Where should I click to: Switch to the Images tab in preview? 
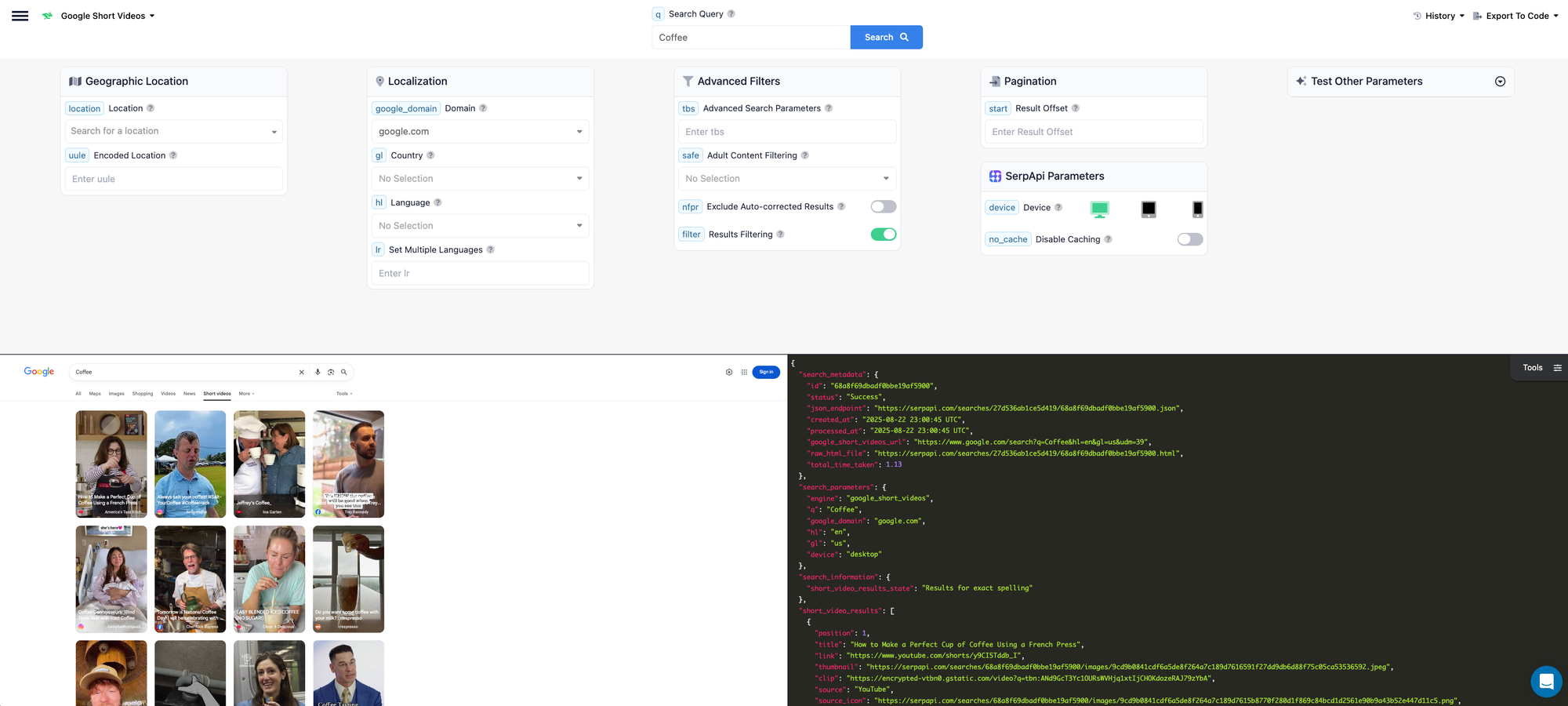click(117, 394)
